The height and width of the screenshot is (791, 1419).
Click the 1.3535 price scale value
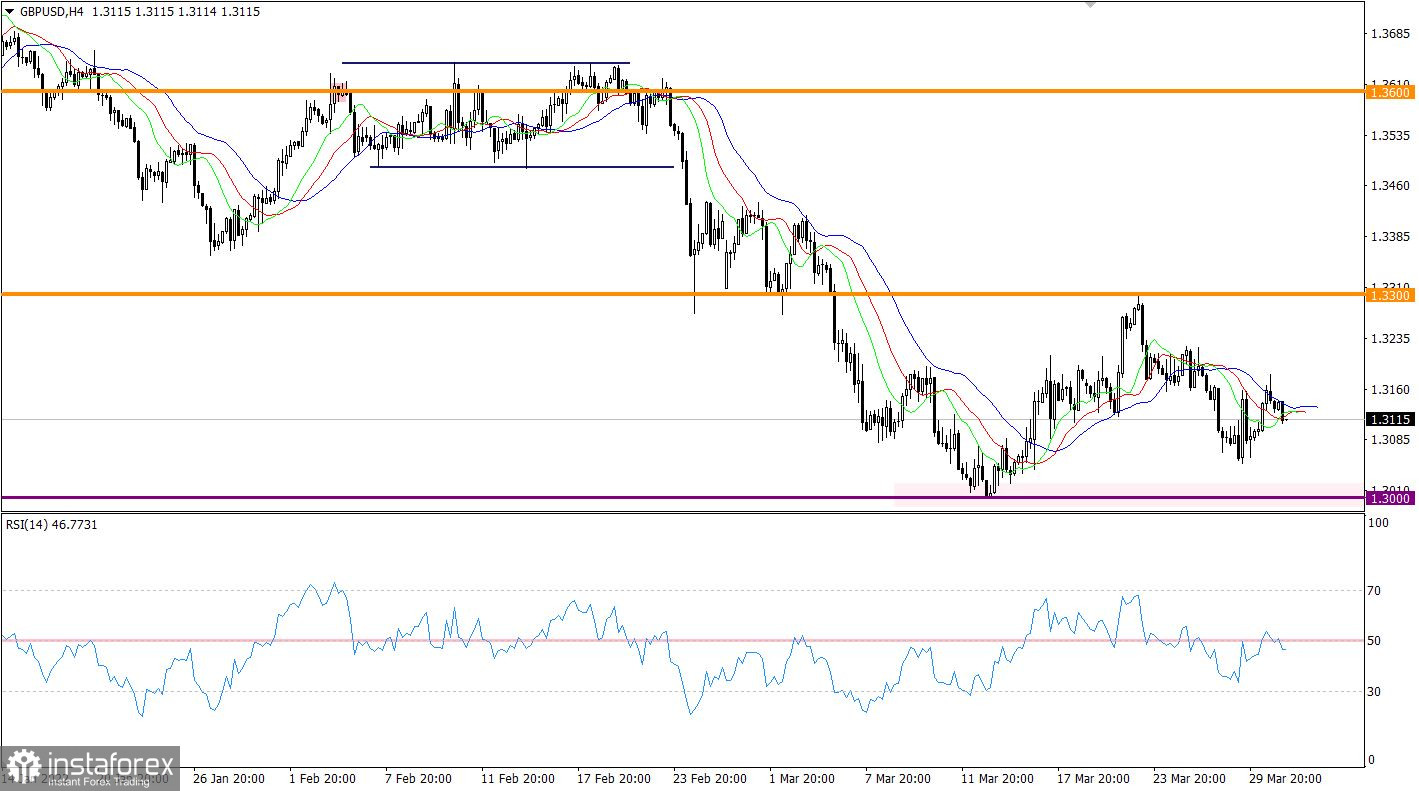tap(1391, 135)
